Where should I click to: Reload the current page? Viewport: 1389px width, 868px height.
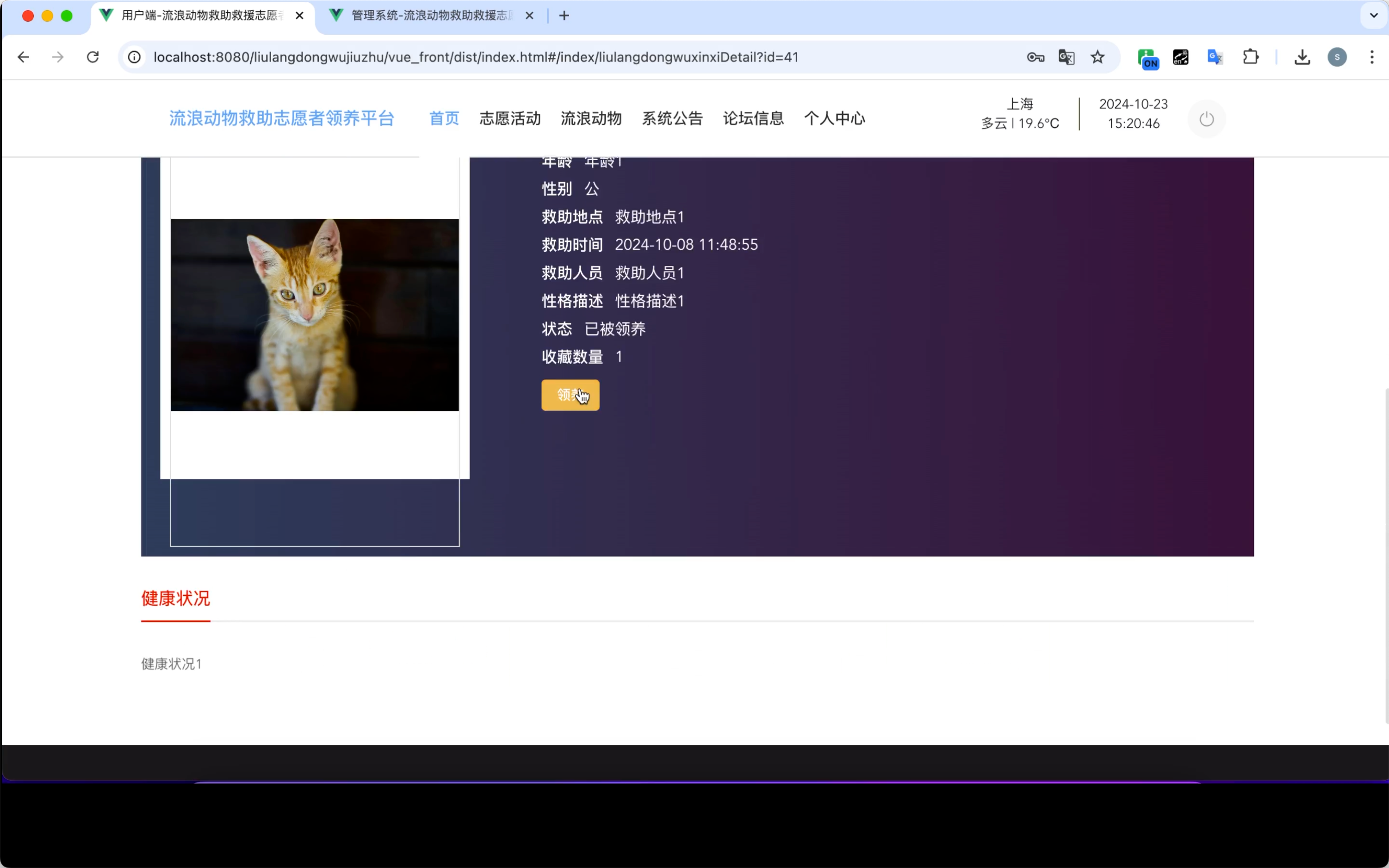[x=93, y=57]
